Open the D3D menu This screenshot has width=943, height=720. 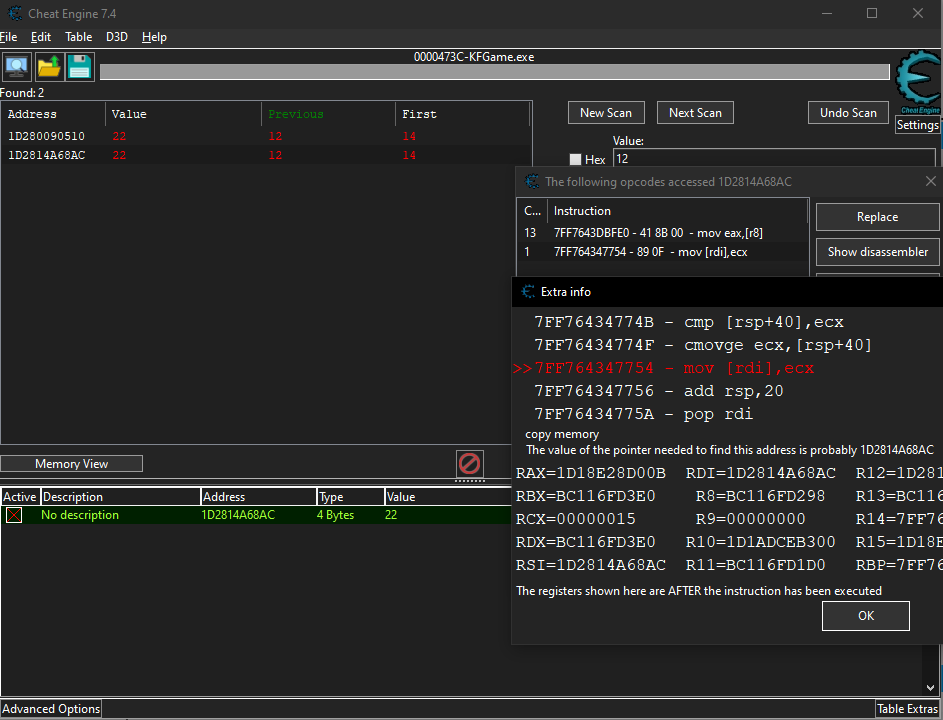click(x=116, y=37)
